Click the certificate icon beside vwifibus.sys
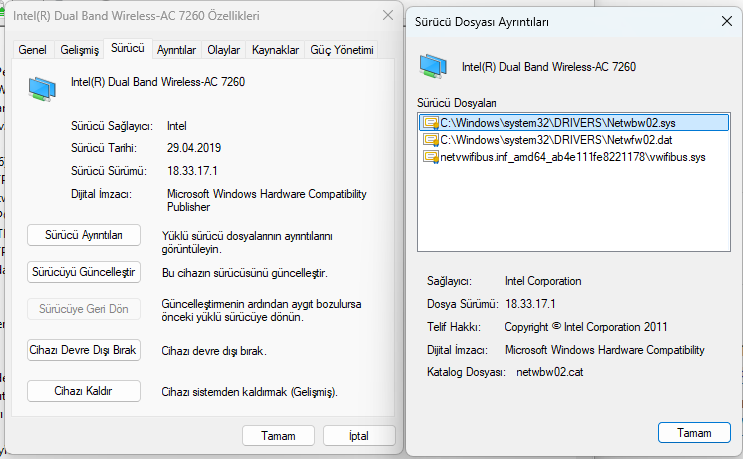Viewport: 743px width, 459px height. pos(431,157)
